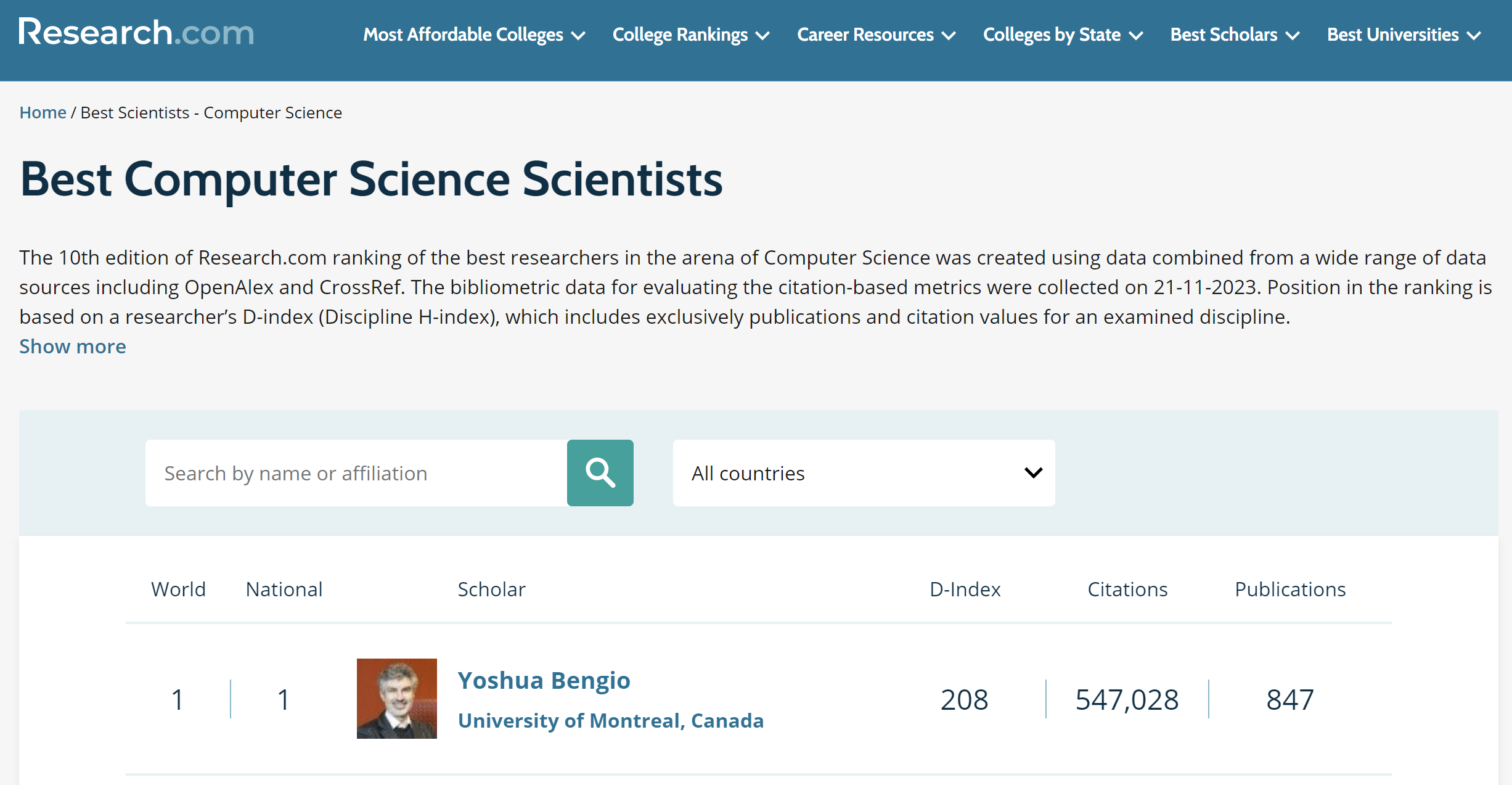The width and height of the screenshot is (1512, 785).
Task: Click the Publications column header
Action: [1289, 590]
